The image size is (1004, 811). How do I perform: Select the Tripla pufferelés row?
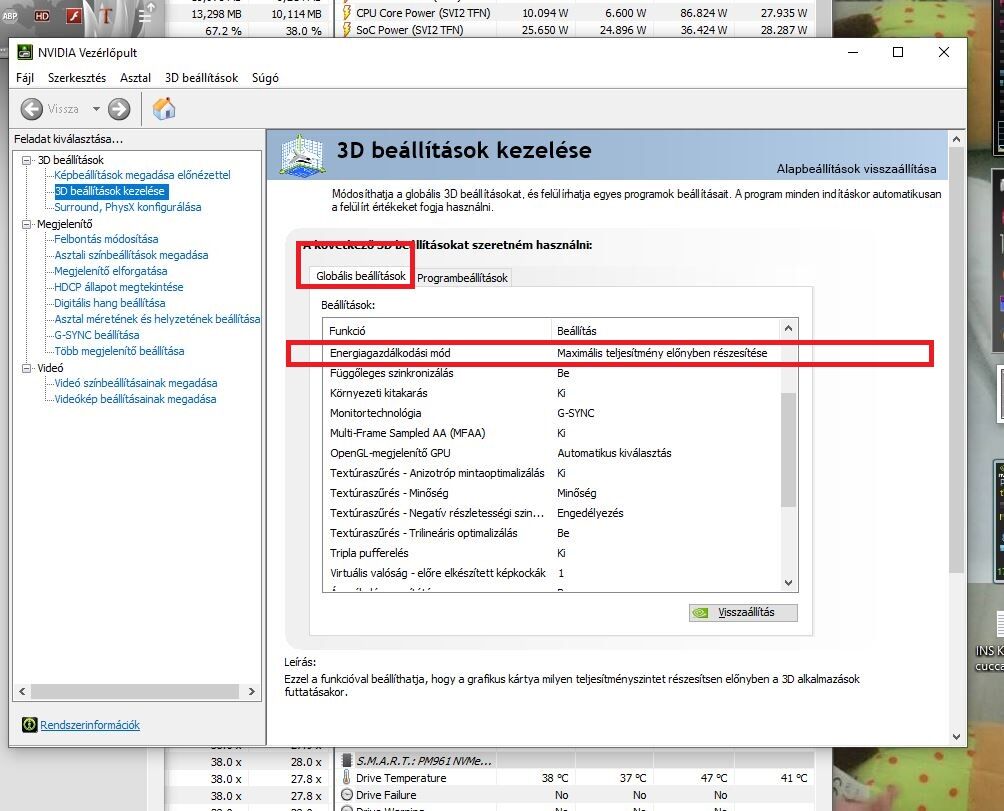tap(552, 553)
